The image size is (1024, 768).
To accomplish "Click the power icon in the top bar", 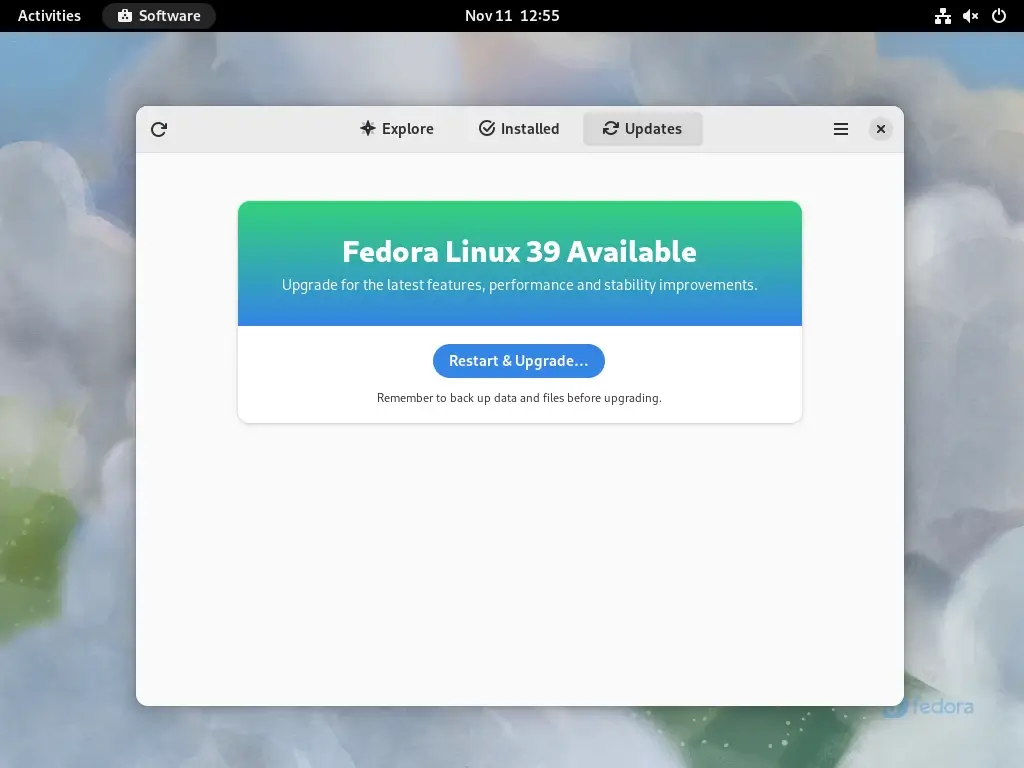I will [x=998, y=16].
